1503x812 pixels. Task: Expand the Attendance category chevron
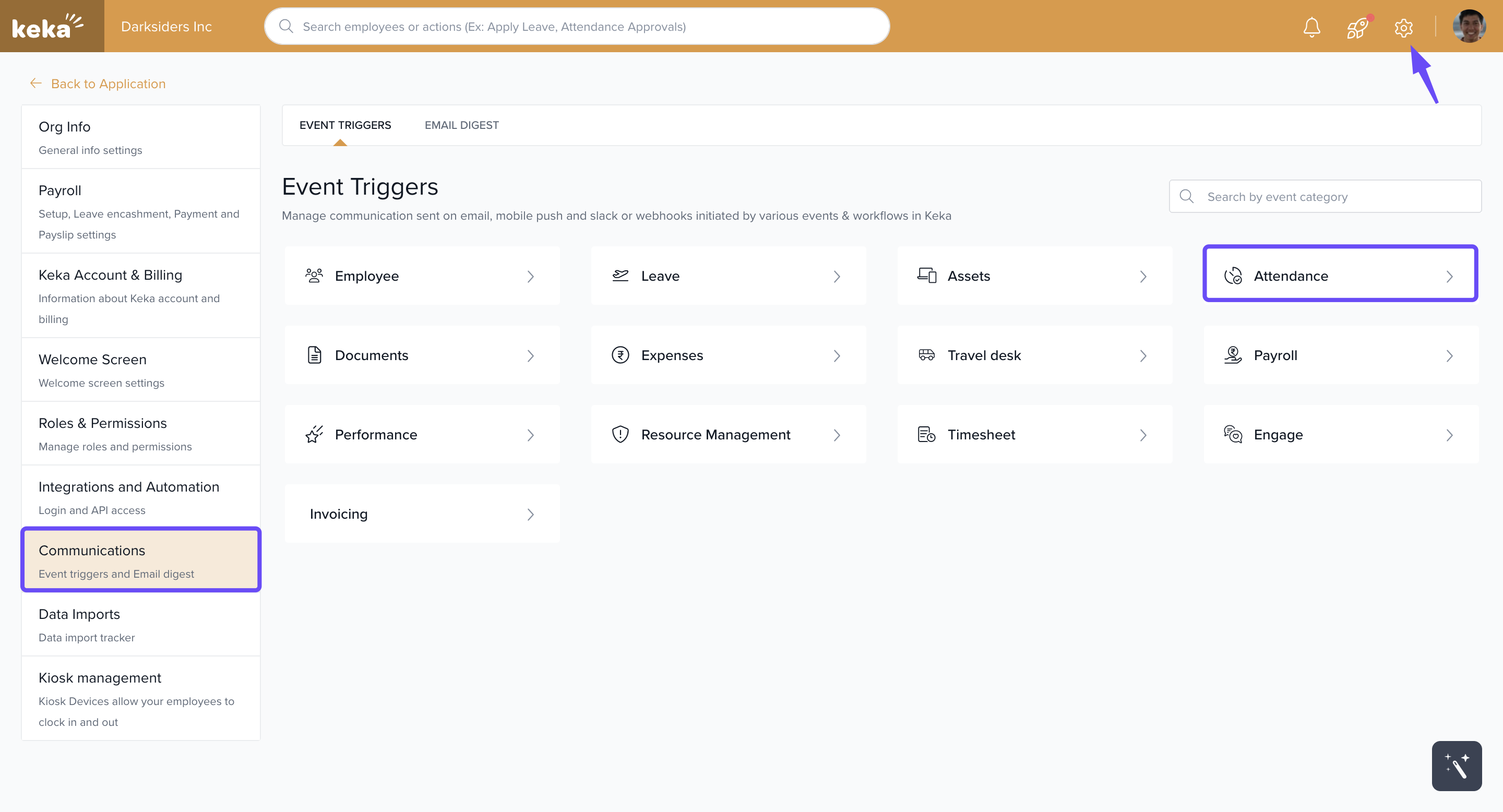pos(1449,276)
